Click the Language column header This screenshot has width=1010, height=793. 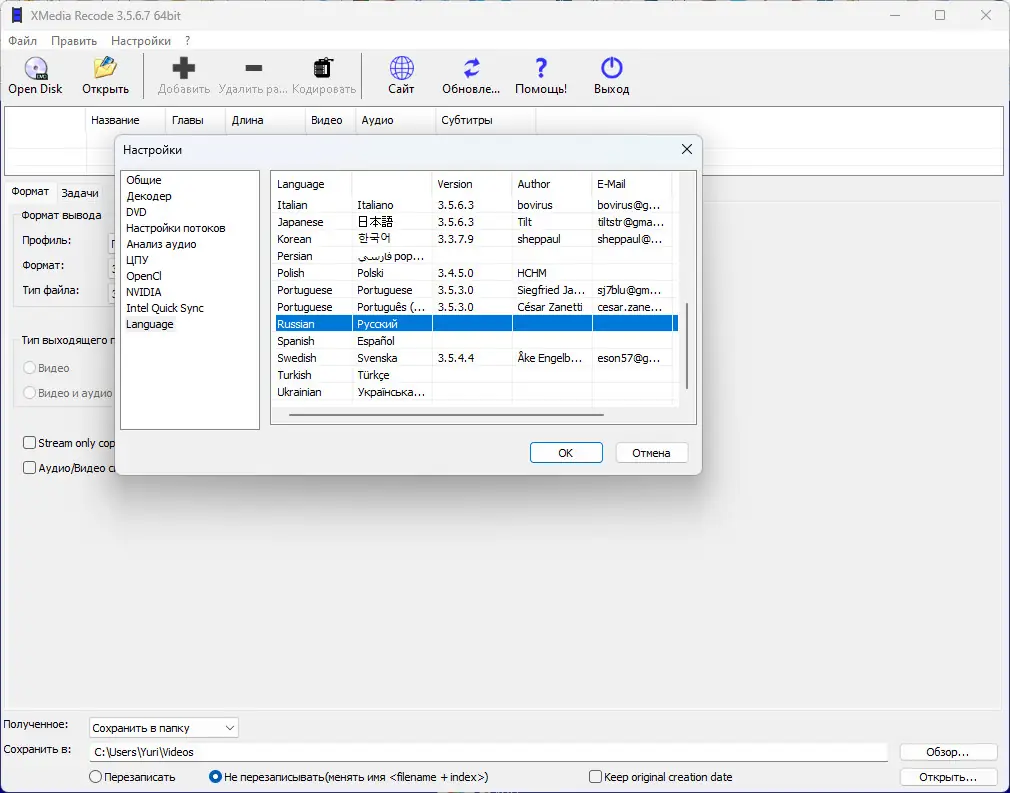(x=312, y=184)
